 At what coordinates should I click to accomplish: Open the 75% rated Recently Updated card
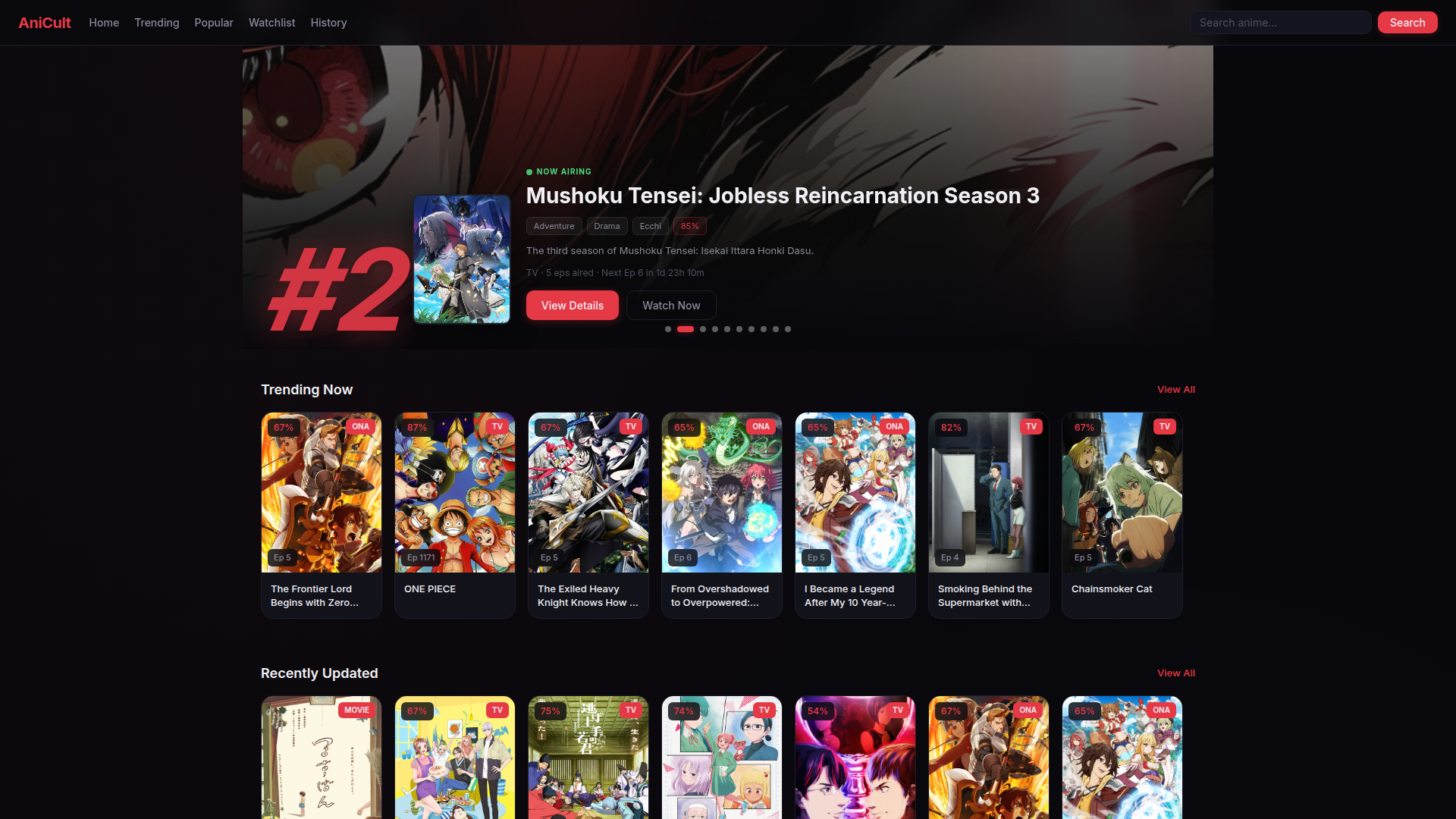(x=588, y=758)
